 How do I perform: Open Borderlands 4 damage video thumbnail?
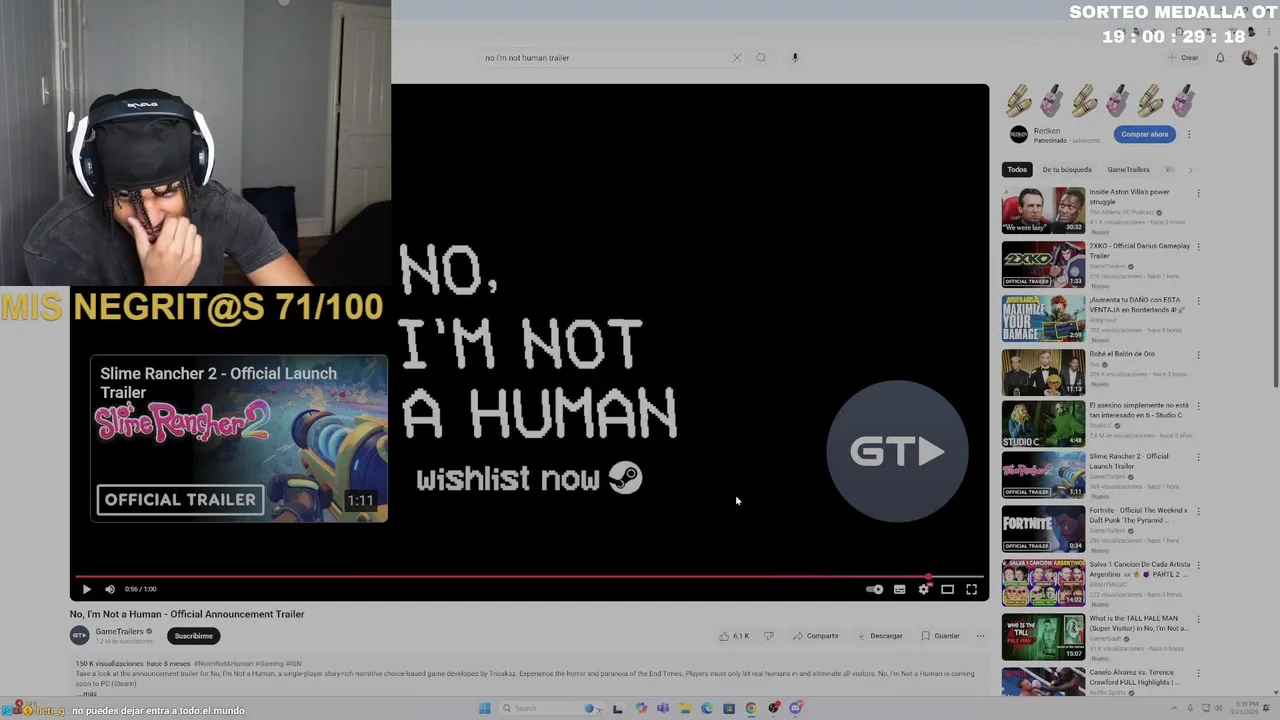pyautogui.click(x=1043, y=318)
